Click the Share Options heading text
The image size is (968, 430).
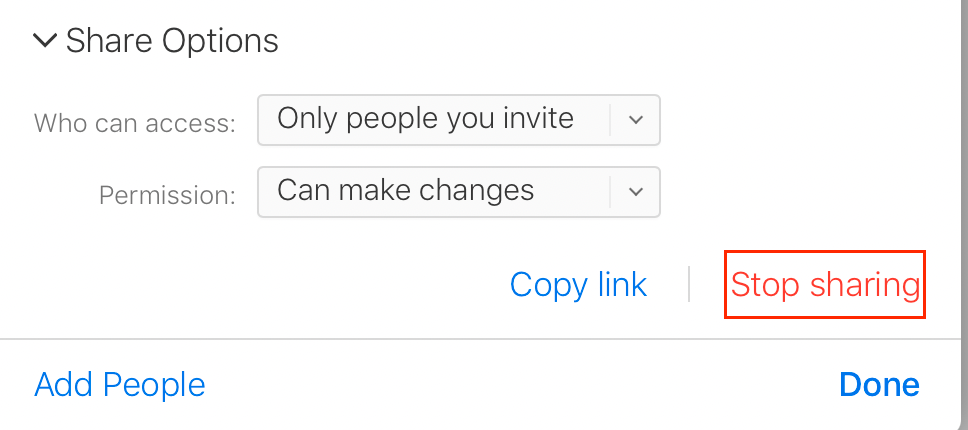tap(172, 41)
